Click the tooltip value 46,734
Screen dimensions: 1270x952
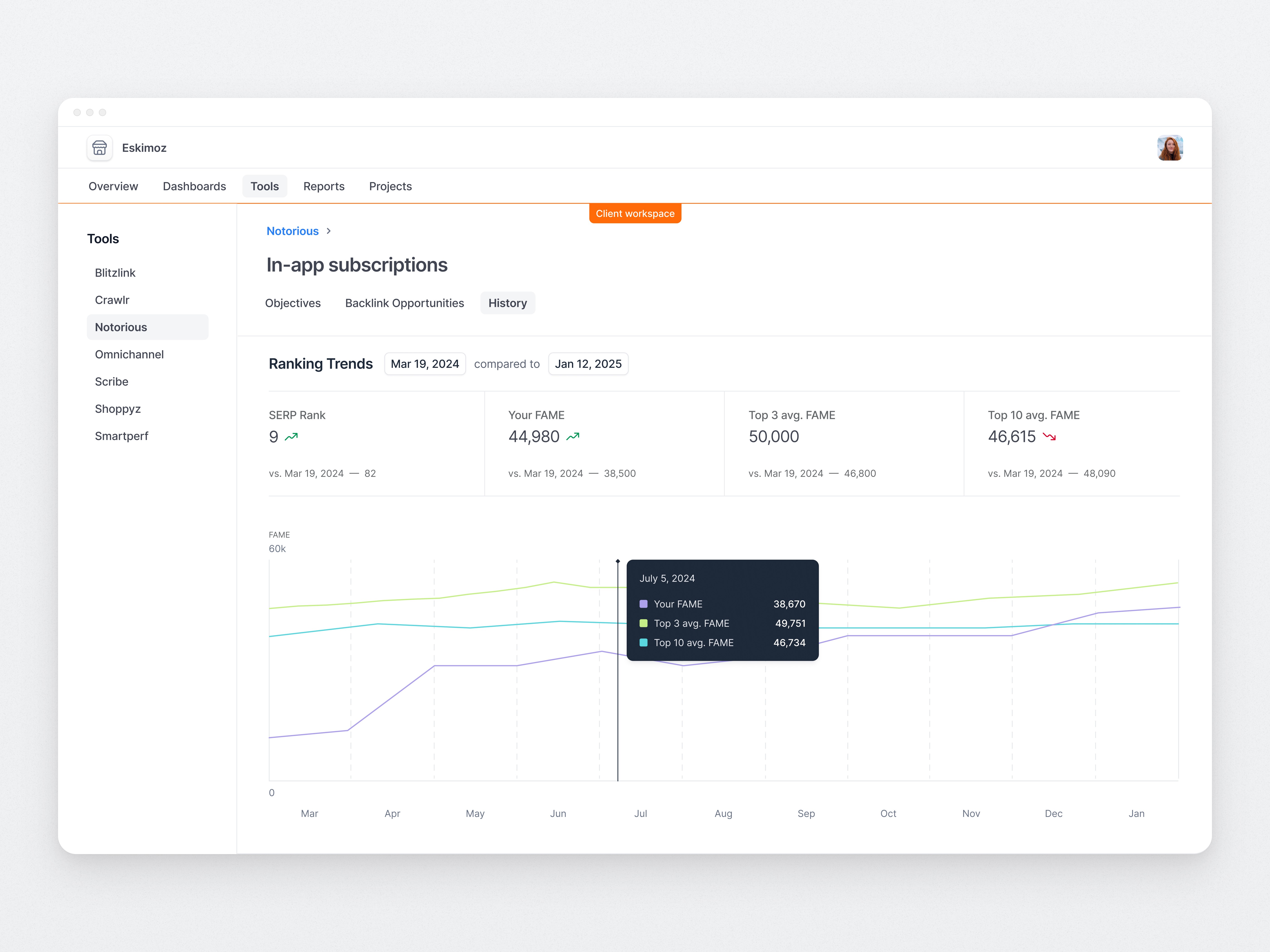point(789,643)
